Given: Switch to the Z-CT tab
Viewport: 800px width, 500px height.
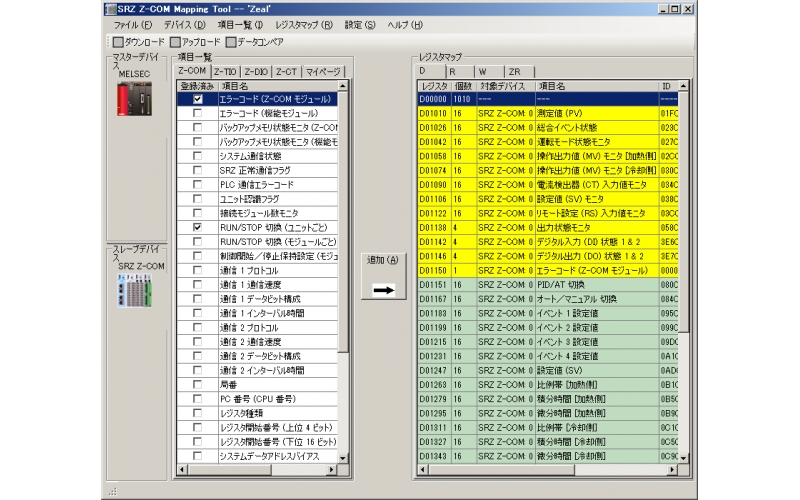Looking at the screenshot, I should pyautogui.click(x=286, y=72).
